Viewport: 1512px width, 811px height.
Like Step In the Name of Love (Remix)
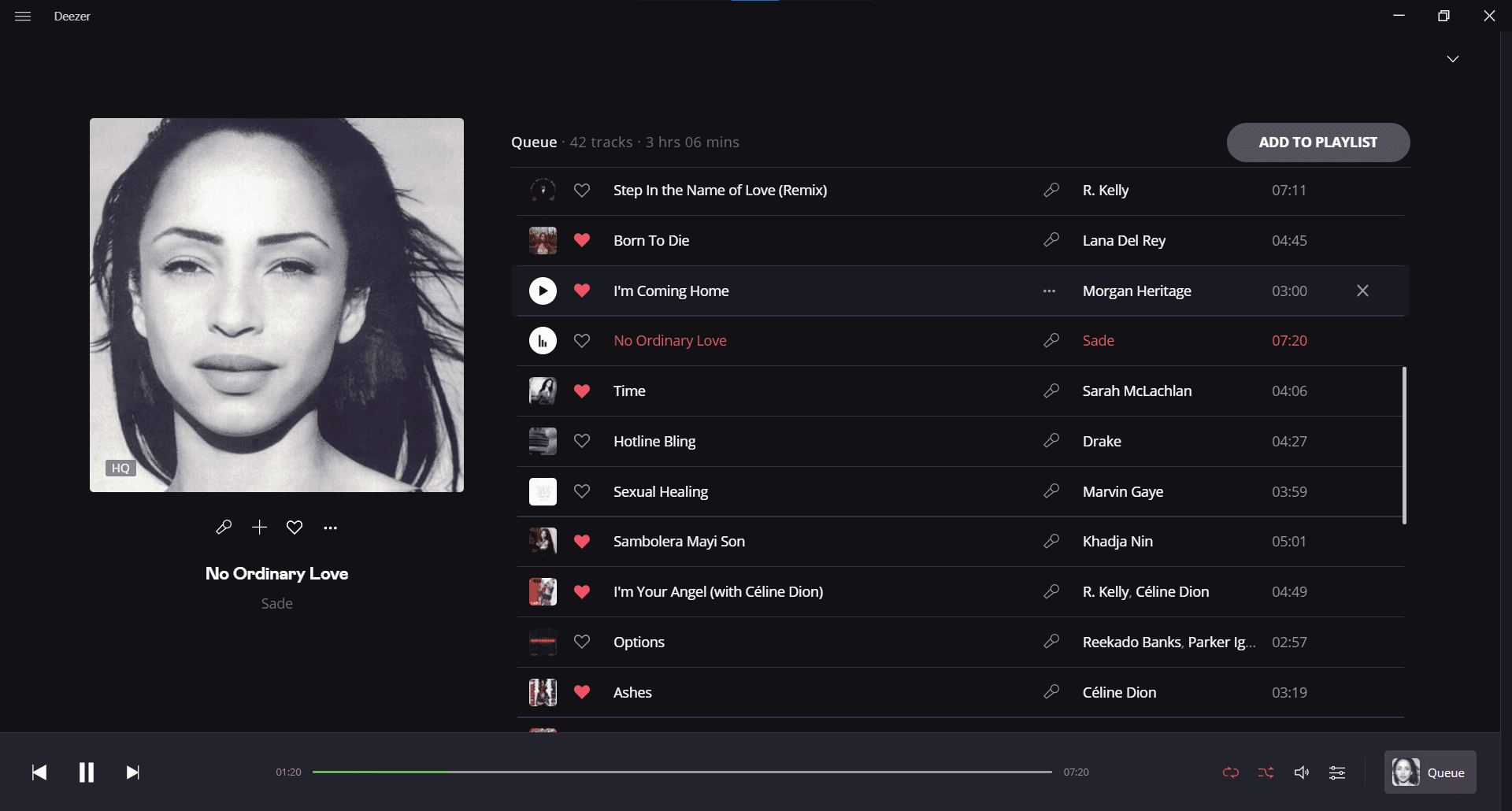[x=582, y=191]
